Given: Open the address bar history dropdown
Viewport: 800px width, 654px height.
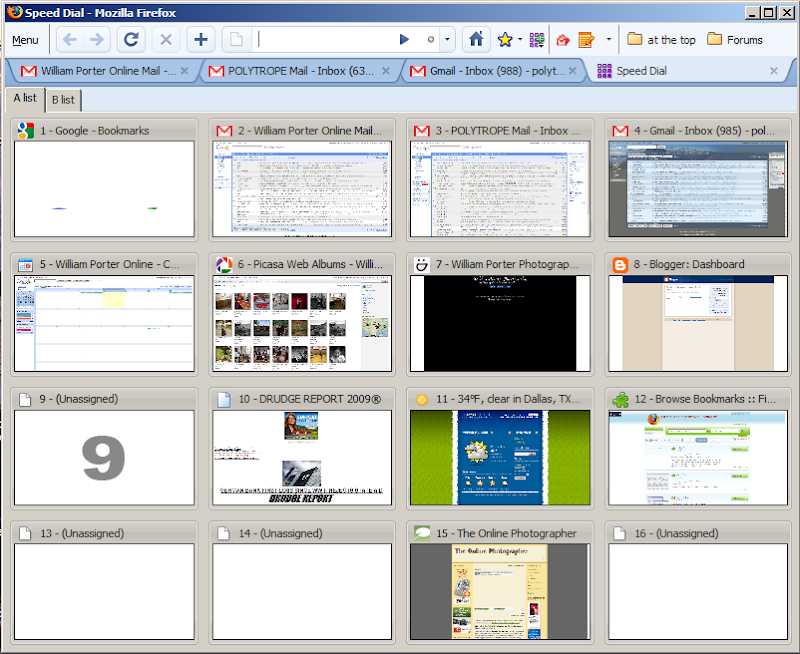Looking at the screenshot, I should pos(447,40).
